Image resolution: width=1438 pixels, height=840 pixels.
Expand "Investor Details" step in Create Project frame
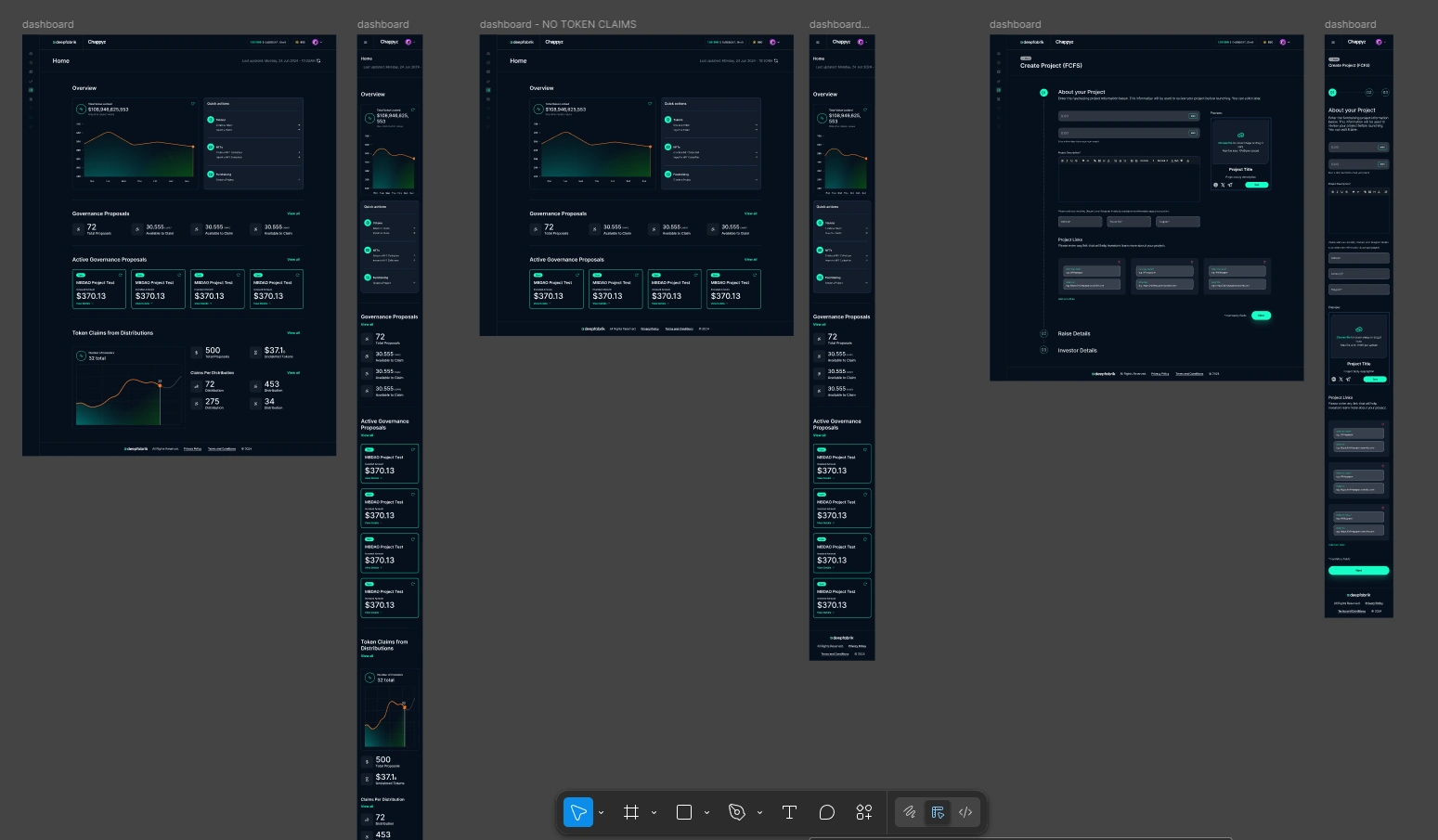tap(1077, 350)
